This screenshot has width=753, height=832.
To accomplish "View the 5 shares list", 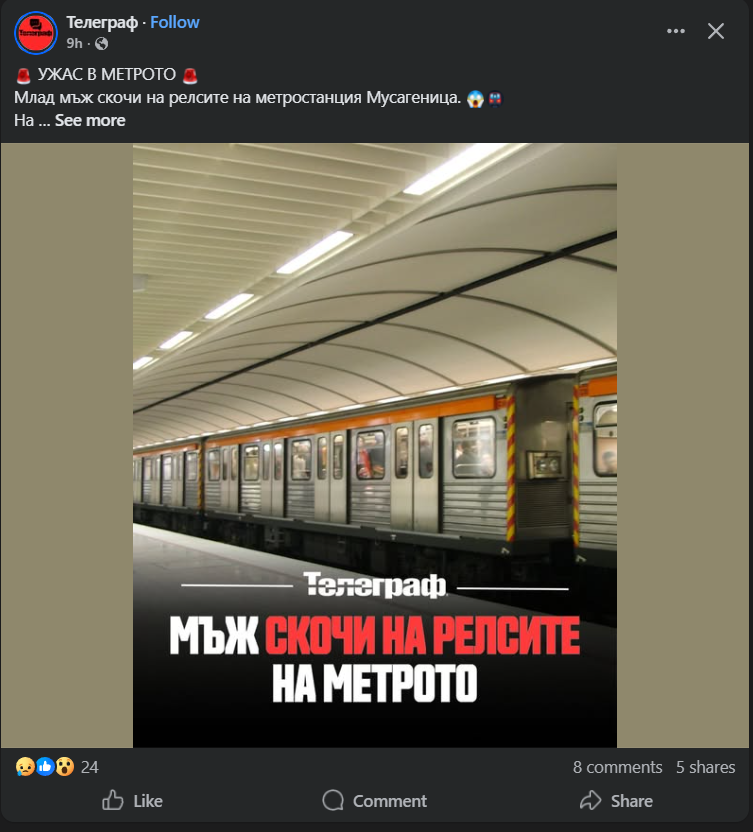I will click(x=705, y=767).
